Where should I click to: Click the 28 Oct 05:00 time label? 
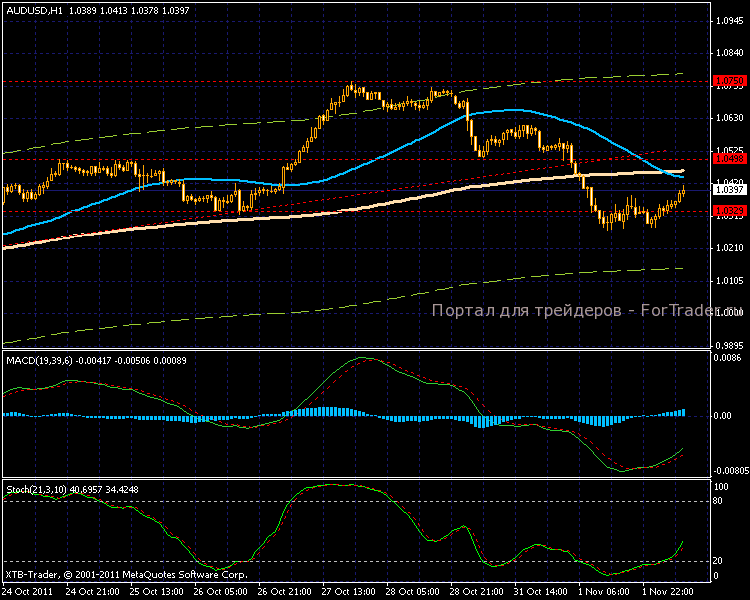[413, 592]
